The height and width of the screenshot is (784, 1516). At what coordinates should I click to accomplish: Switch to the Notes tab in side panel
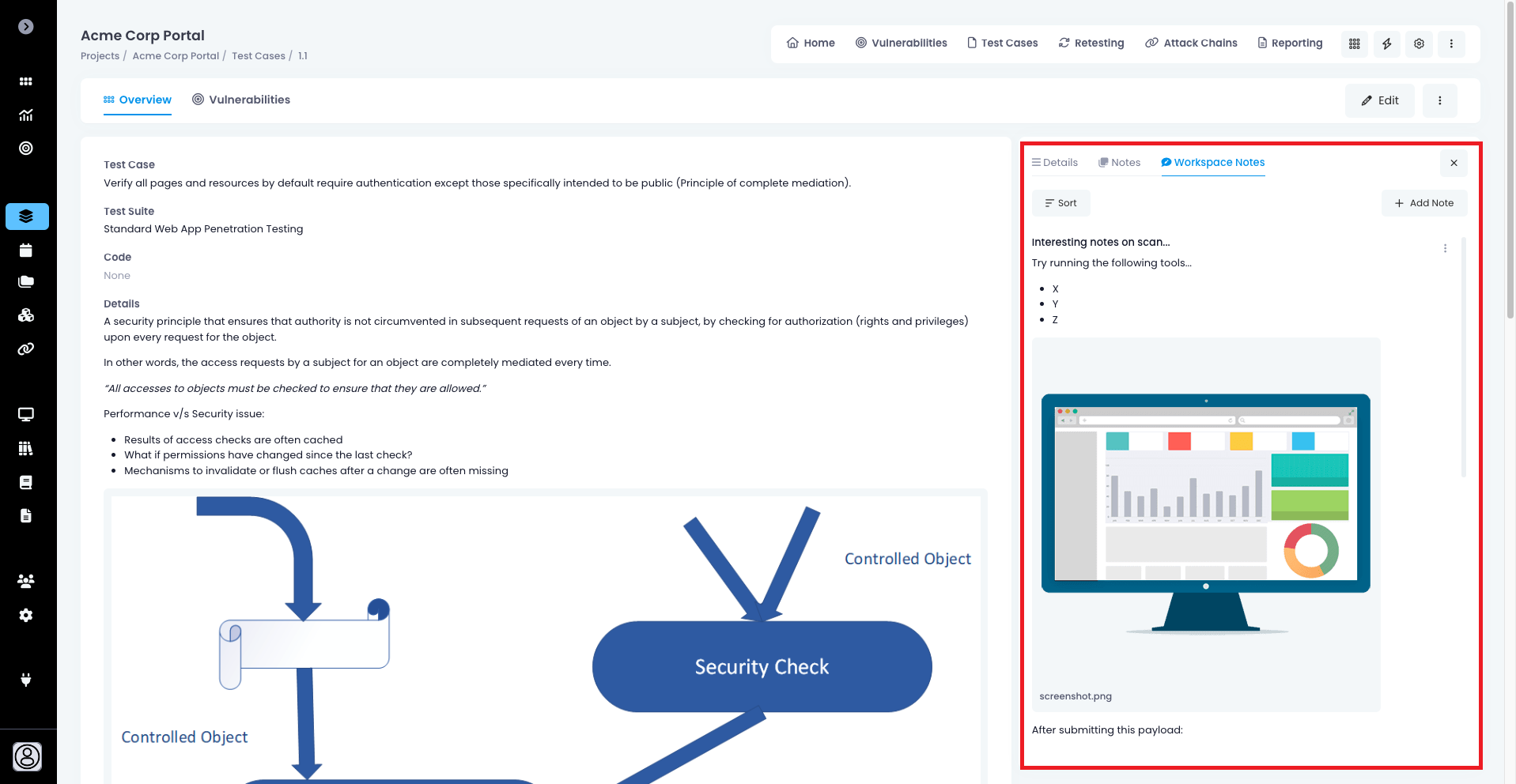(1119, 163)
